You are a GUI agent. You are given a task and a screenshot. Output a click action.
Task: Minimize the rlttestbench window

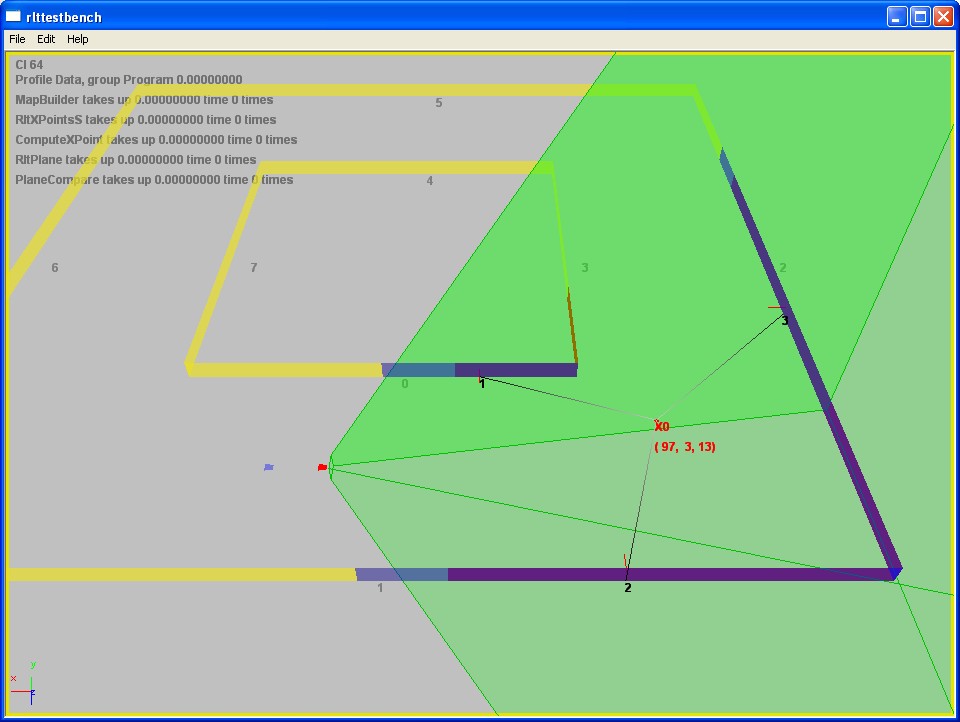(x=897, y=16)
